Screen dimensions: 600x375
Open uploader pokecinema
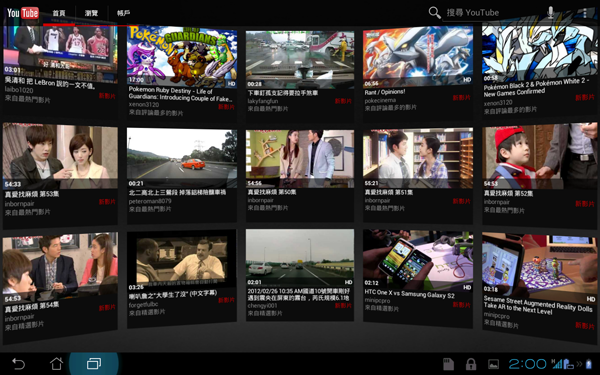tap(380, 100)
